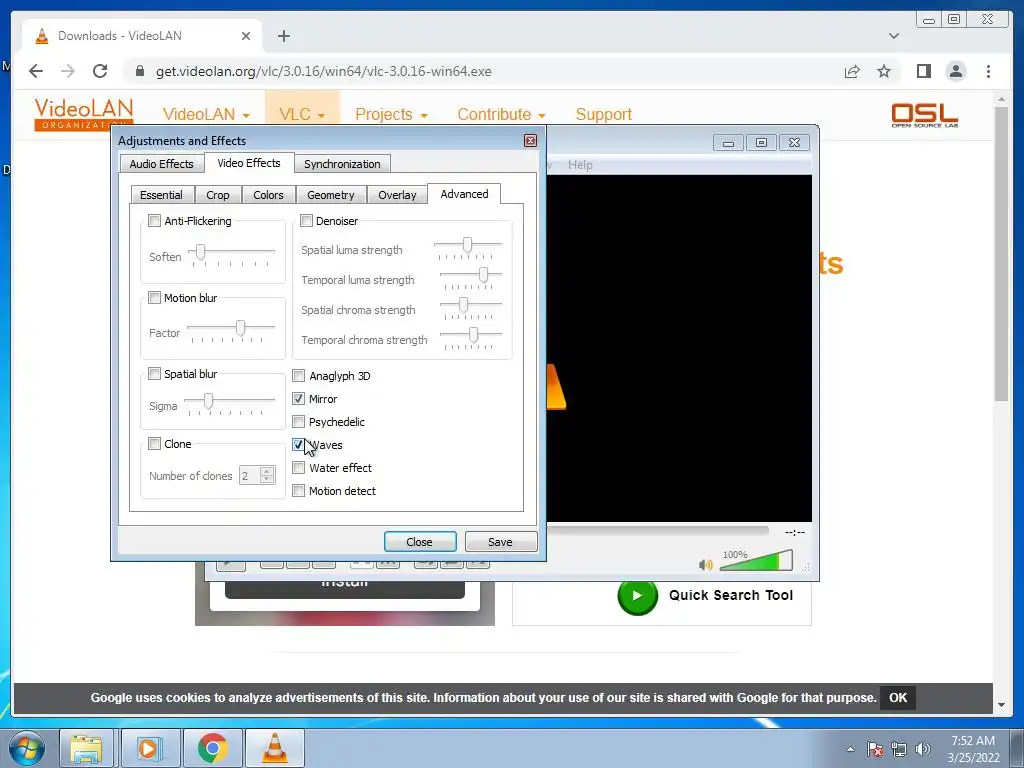Expand Projects navigation dropdown

(391, 114)
